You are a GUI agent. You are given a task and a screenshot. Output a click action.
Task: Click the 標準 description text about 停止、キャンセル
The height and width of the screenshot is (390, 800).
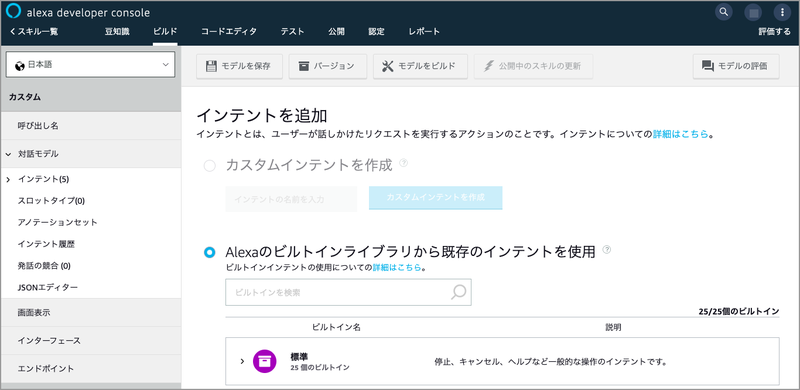(x=551, y=362)
